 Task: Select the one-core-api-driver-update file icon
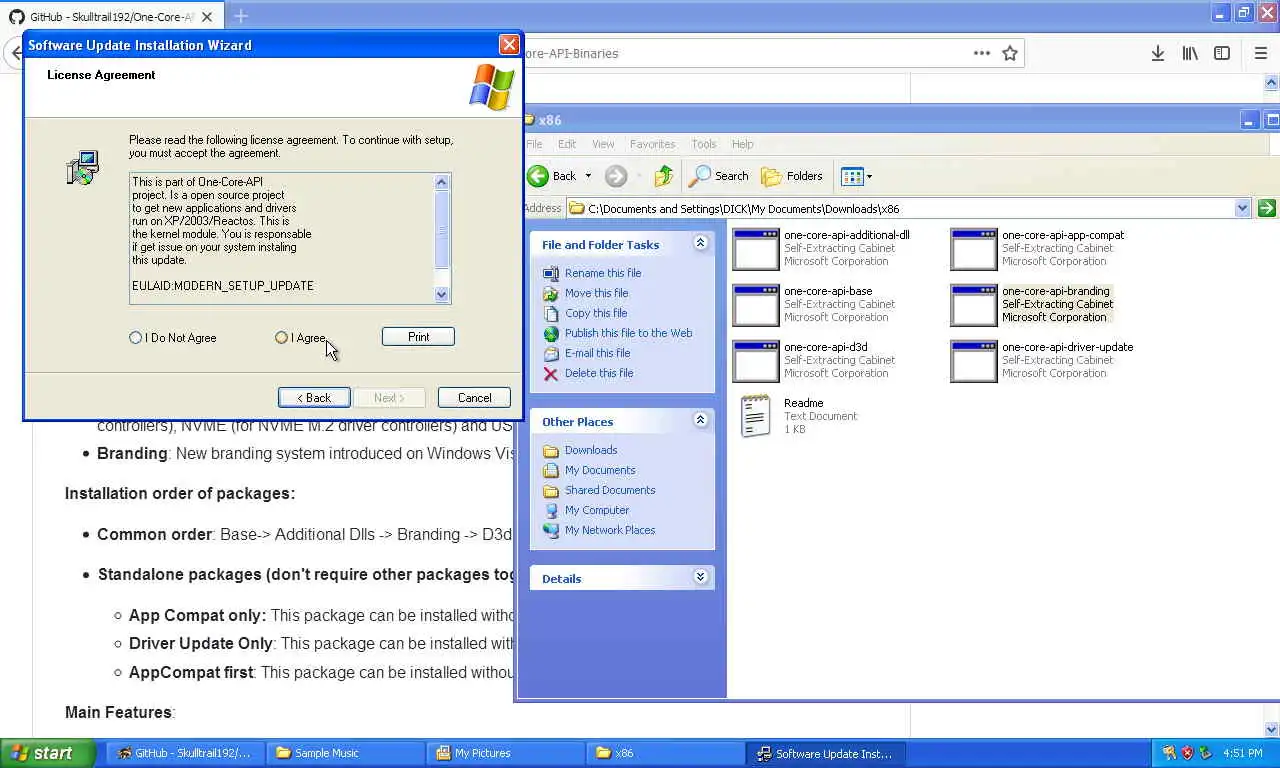(974, 361)
